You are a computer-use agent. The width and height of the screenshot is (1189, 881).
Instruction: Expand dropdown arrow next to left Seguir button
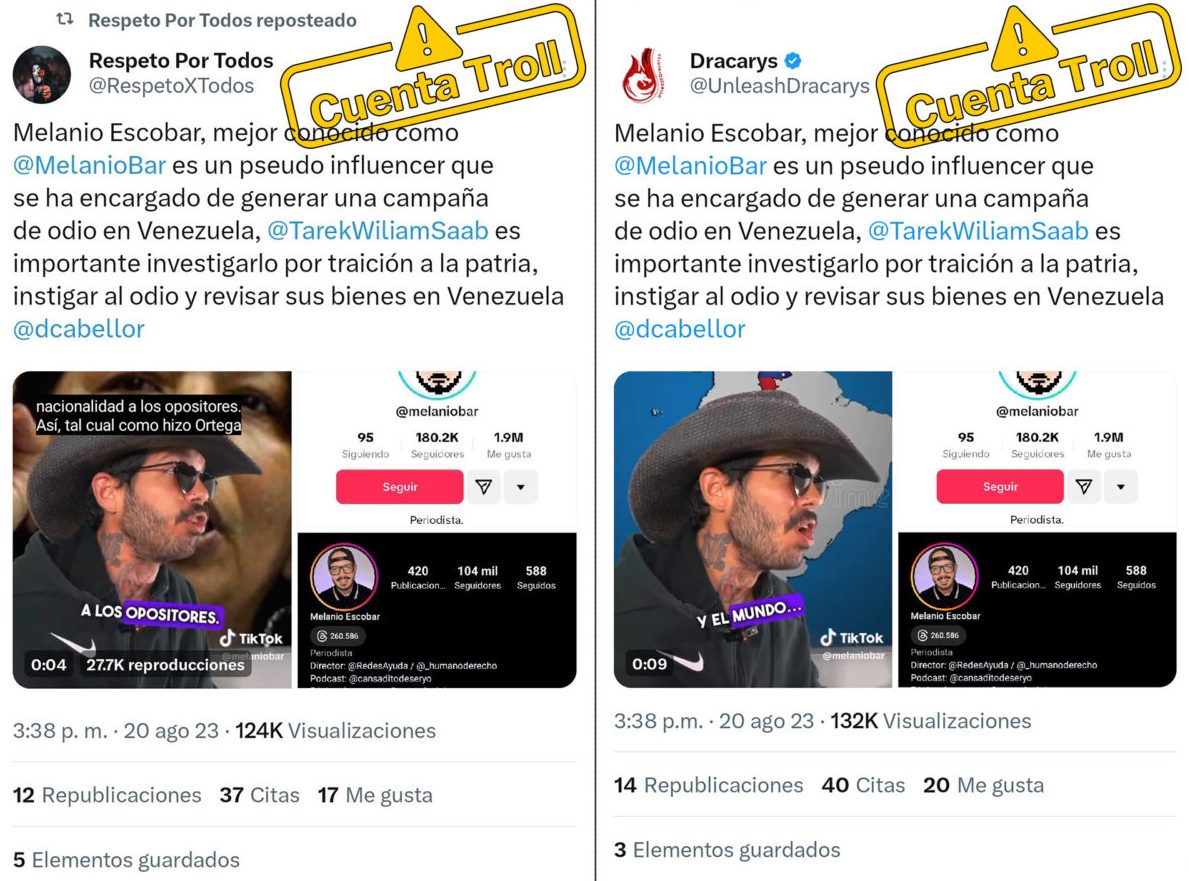521,487
